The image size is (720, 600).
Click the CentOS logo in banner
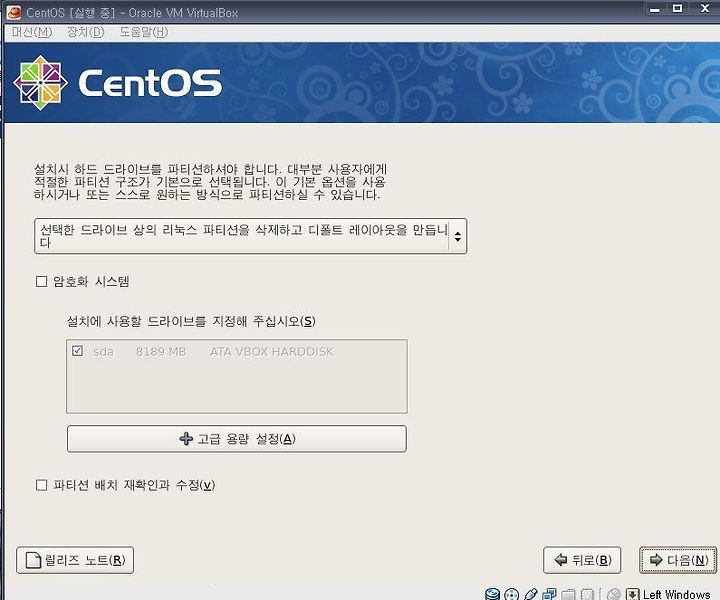tap(118, 83)
